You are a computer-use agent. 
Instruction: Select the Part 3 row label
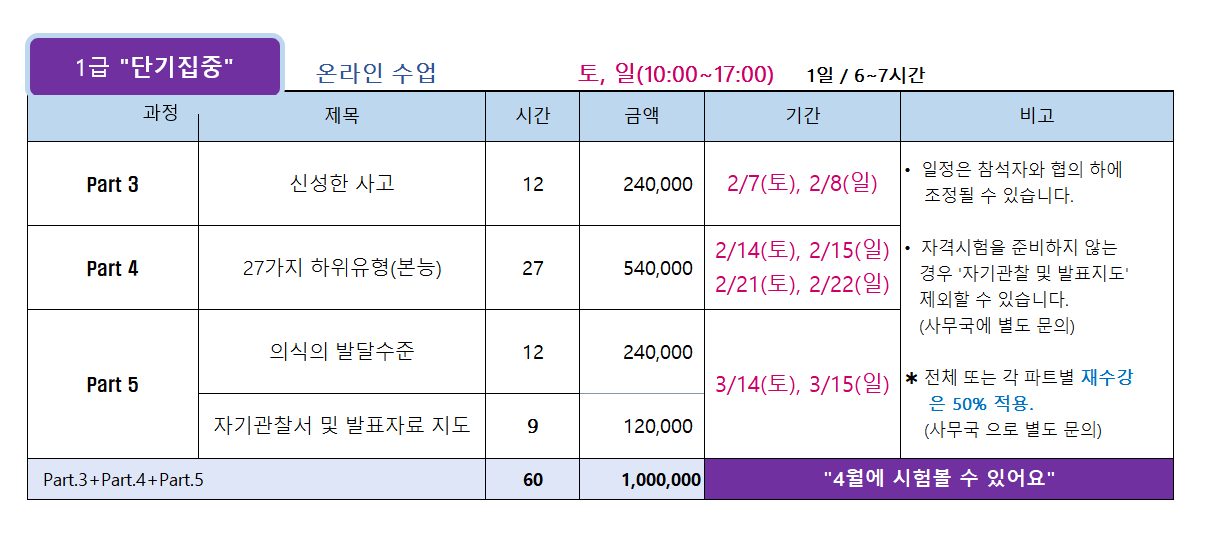(113, 184)
